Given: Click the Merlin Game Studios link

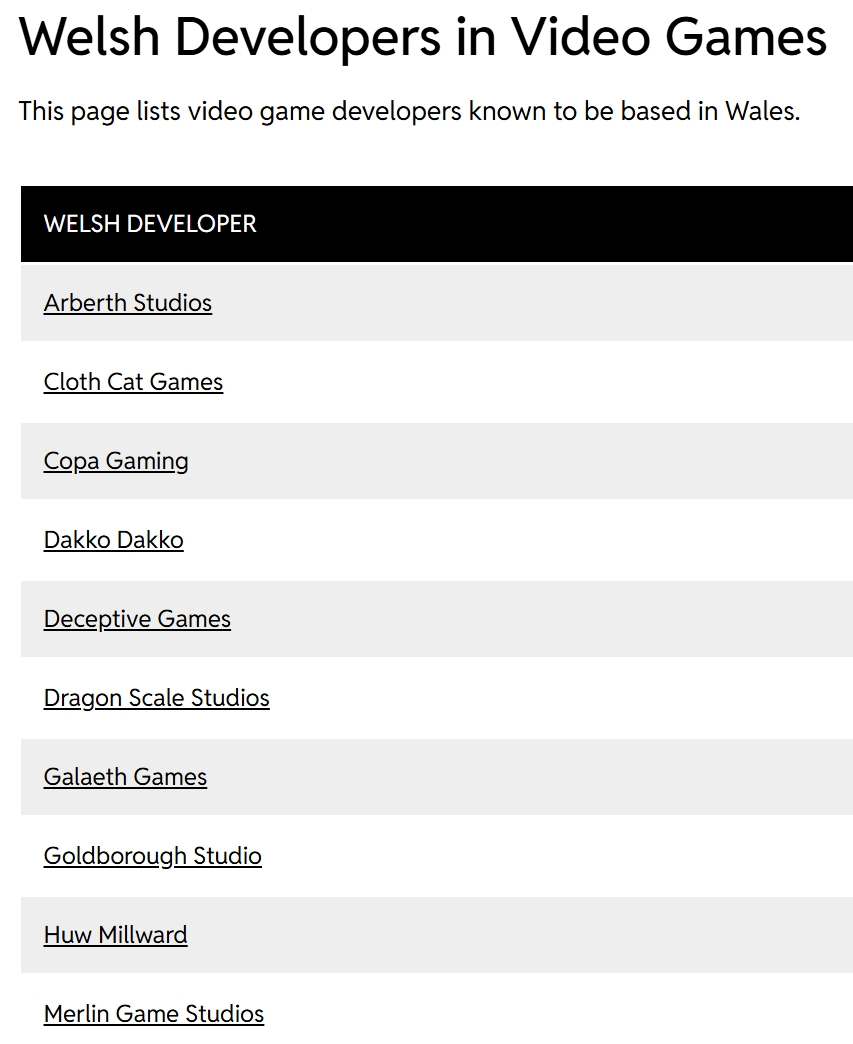Looking at the screenshot, I should click(x=153, y=1014).
